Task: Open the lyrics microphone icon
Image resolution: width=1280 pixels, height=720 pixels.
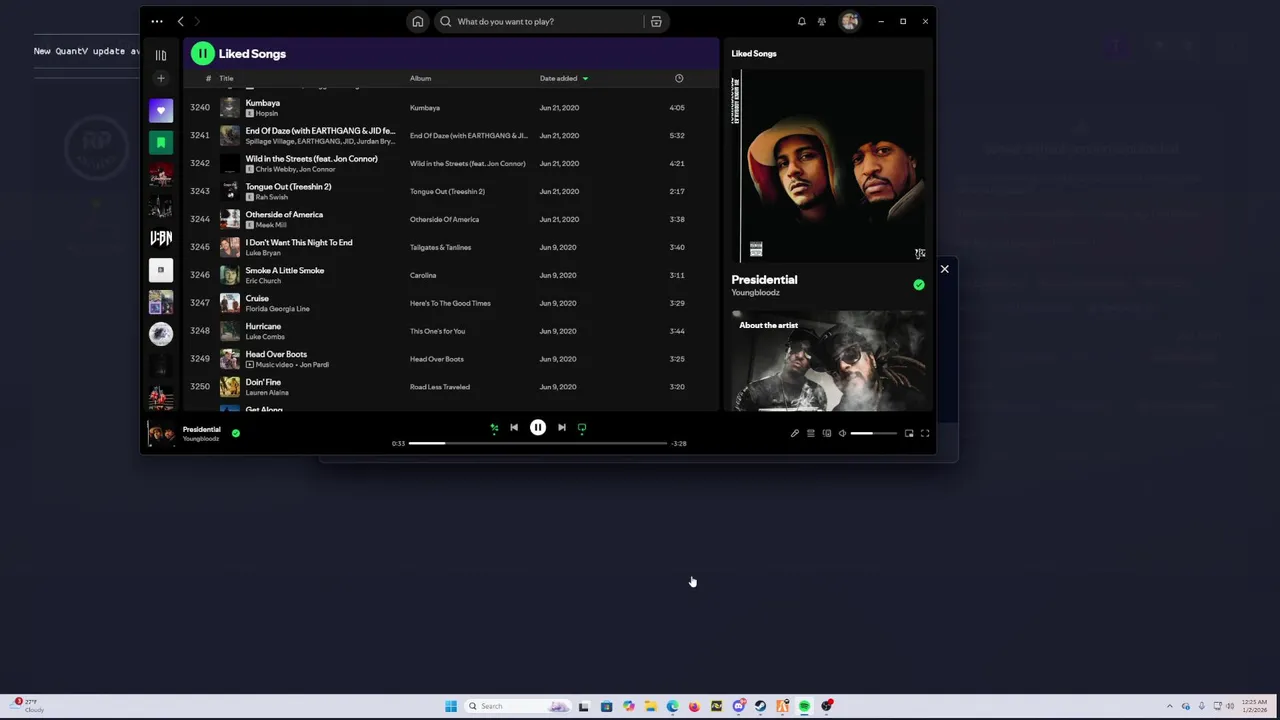Action: click(795, 433)
